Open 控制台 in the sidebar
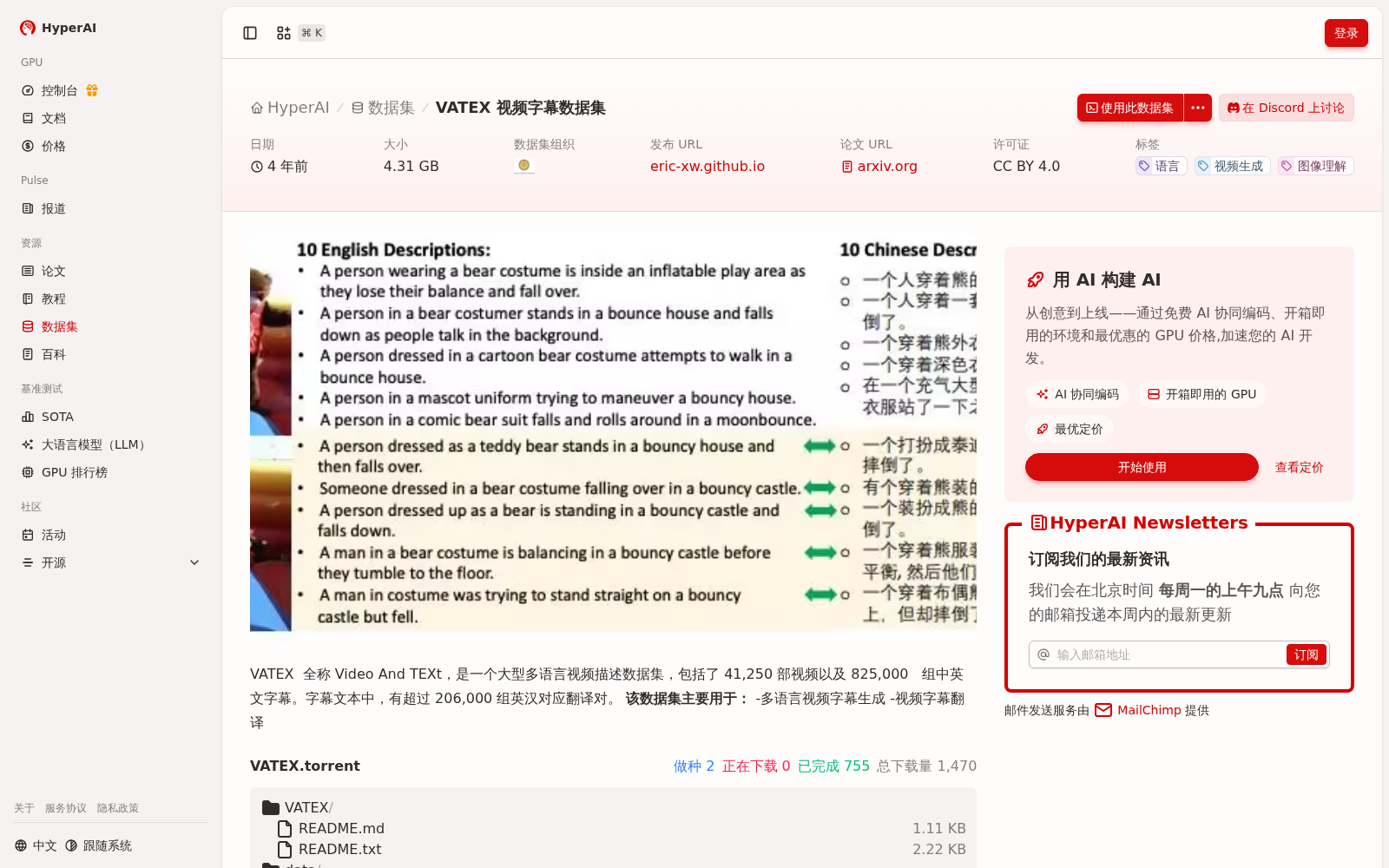Screen dimensions: 1389x868 click(60, 90)
